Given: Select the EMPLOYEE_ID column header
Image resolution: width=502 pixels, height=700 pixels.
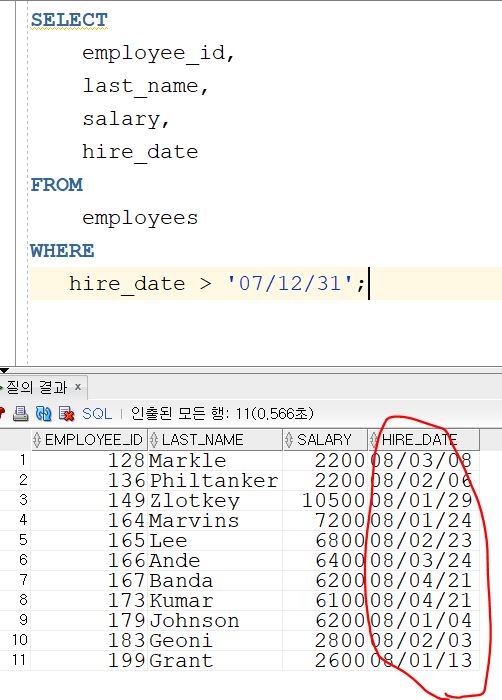Looking at the screenshot, I should [x=89, y=440].
